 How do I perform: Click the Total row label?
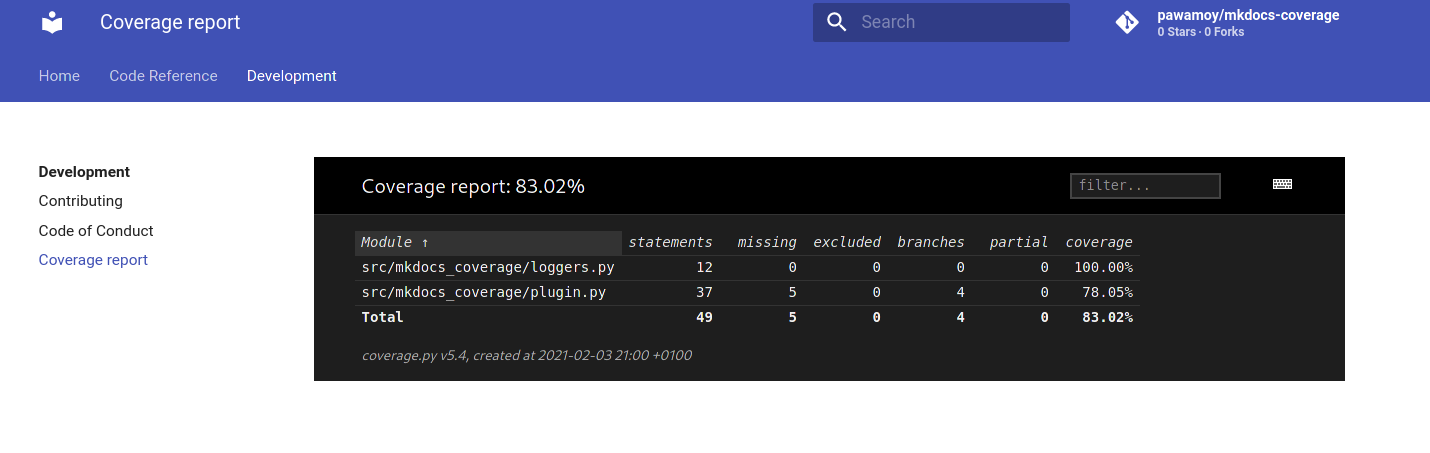382,317
